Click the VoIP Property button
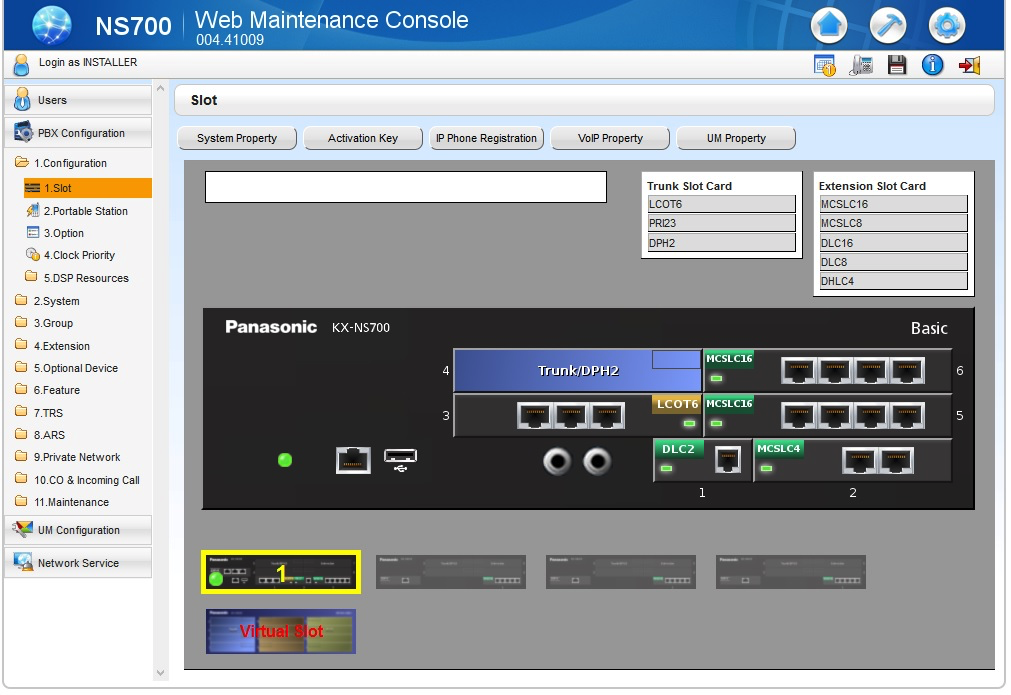The height and width of the screenshot is (695, 1011). [x=610, y=138]
